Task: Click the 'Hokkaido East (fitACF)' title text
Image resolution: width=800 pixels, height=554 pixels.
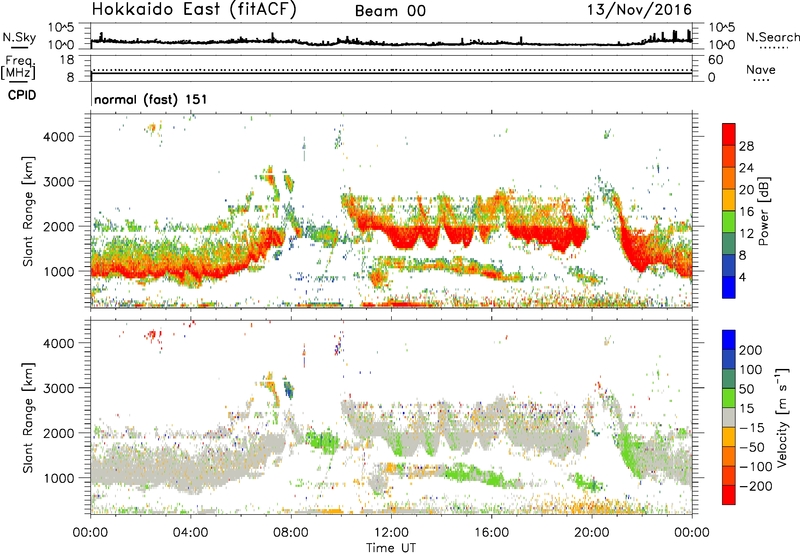Action: (194, 10)
